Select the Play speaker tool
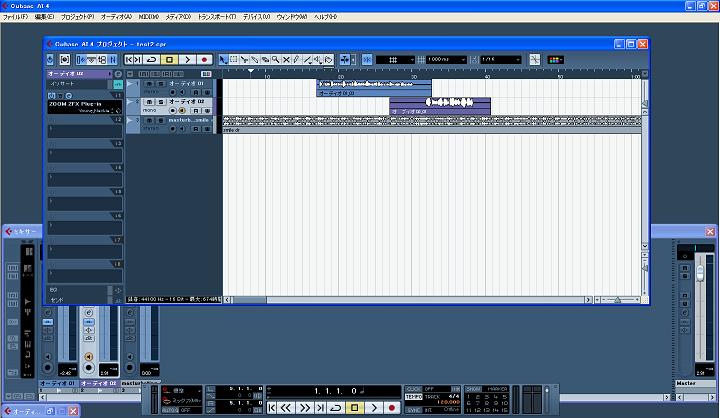The image size is (720, 418). (x=318, y=60)
